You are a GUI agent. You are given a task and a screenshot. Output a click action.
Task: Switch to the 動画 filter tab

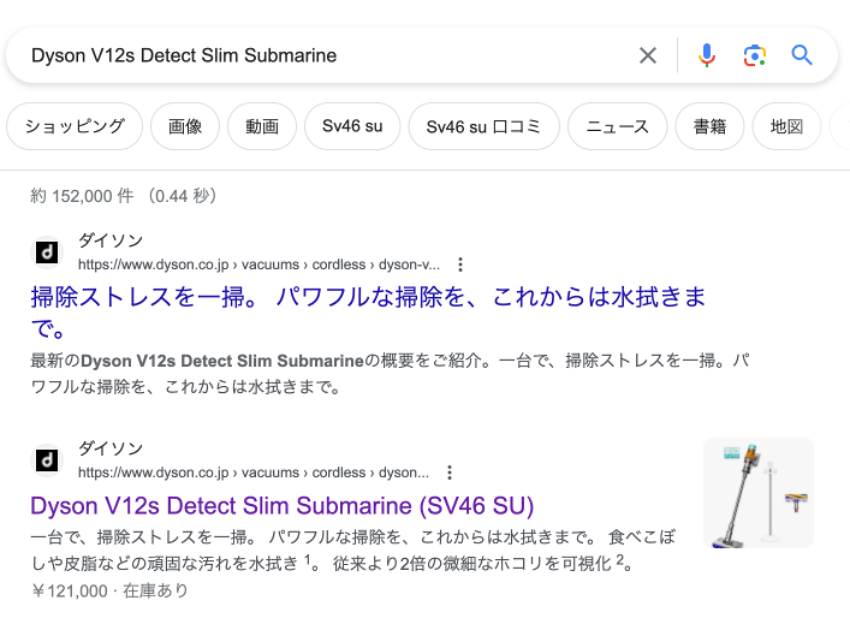262,127
